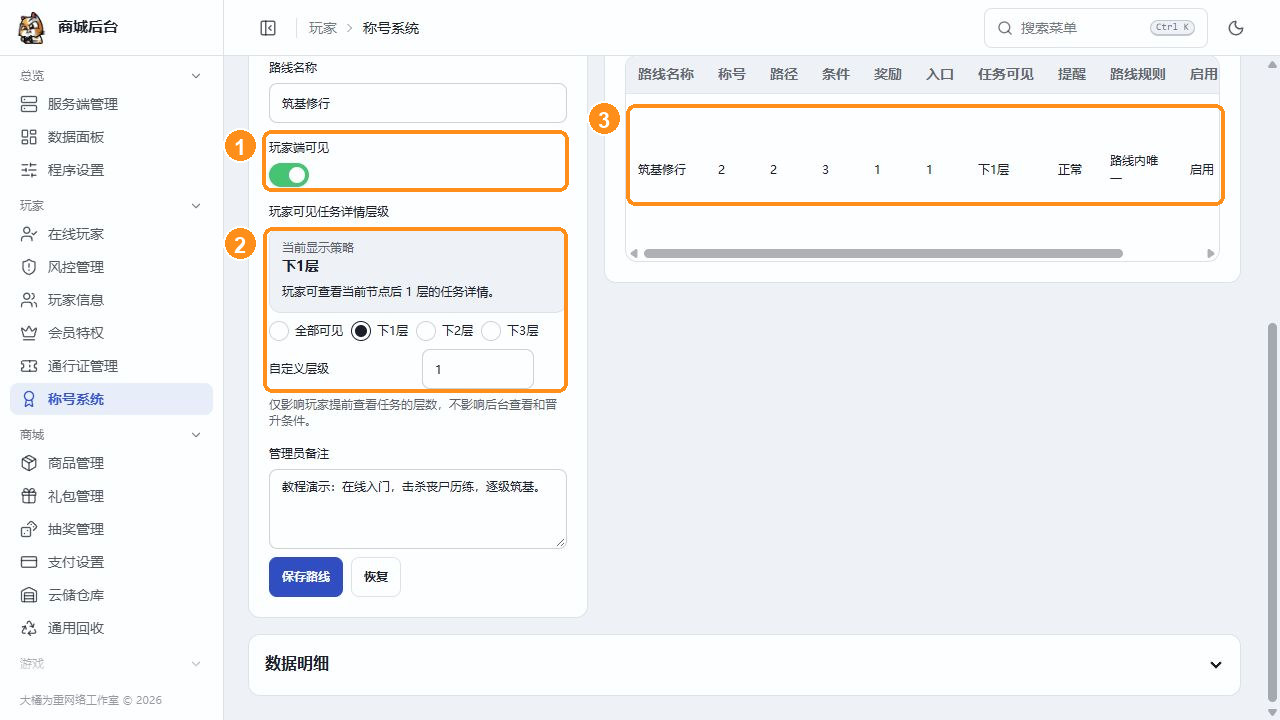
Task: Open 风控管理 shield icon
Action: [29, 267]
